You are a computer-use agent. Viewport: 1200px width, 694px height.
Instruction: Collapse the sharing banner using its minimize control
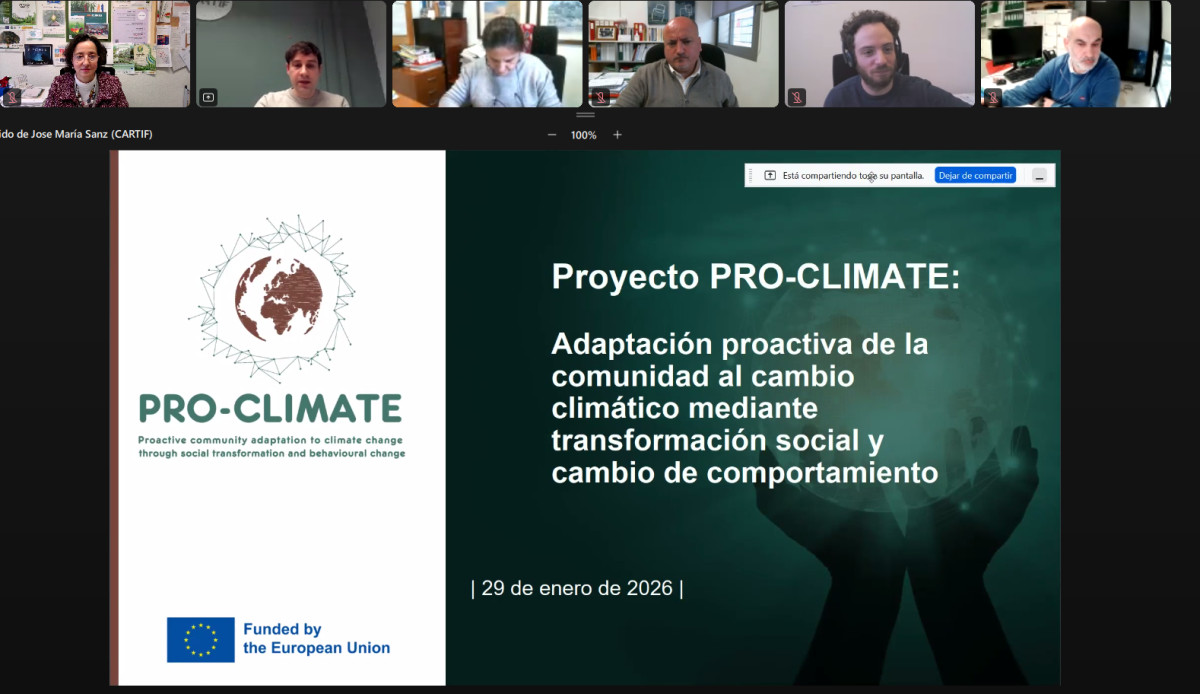click(1040, 174)
